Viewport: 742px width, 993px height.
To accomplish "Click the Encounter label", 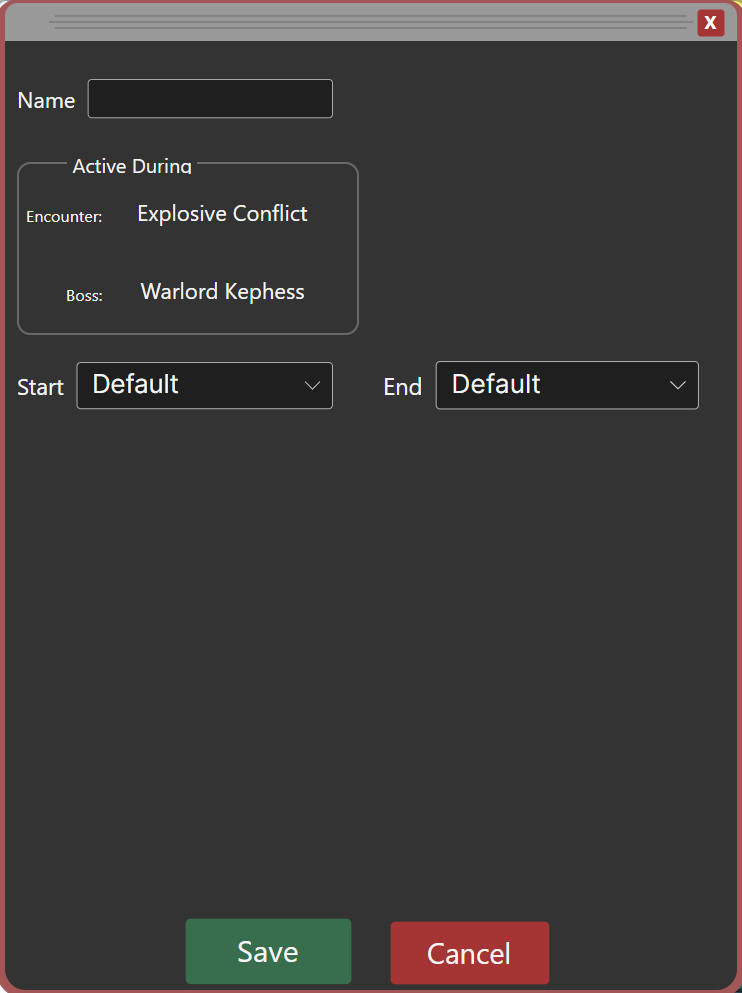I will point(64,217).
